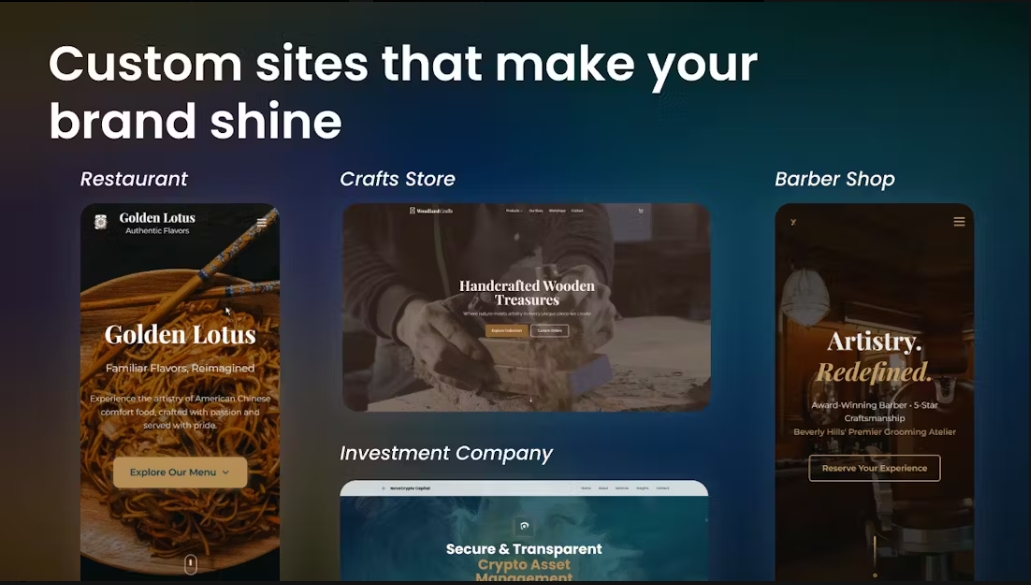Click the crypto capital site logo icon
1031x585 pixels.
(x=383, y=488)
